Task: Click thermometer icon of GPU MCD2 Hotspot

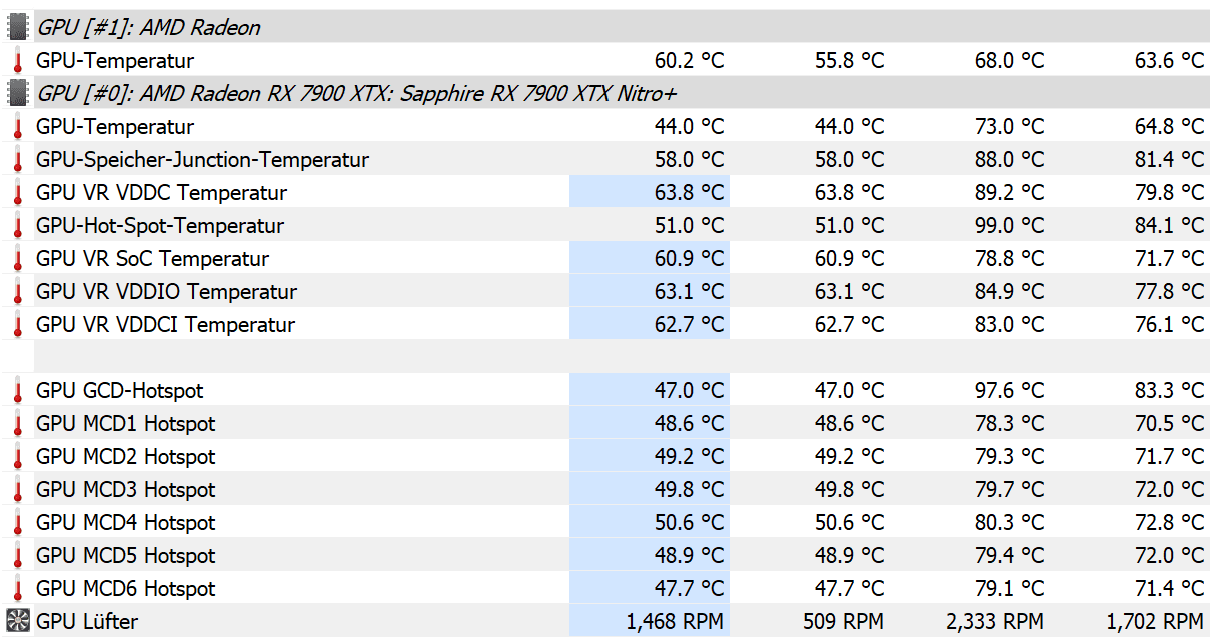Action: tap(18, 457)
